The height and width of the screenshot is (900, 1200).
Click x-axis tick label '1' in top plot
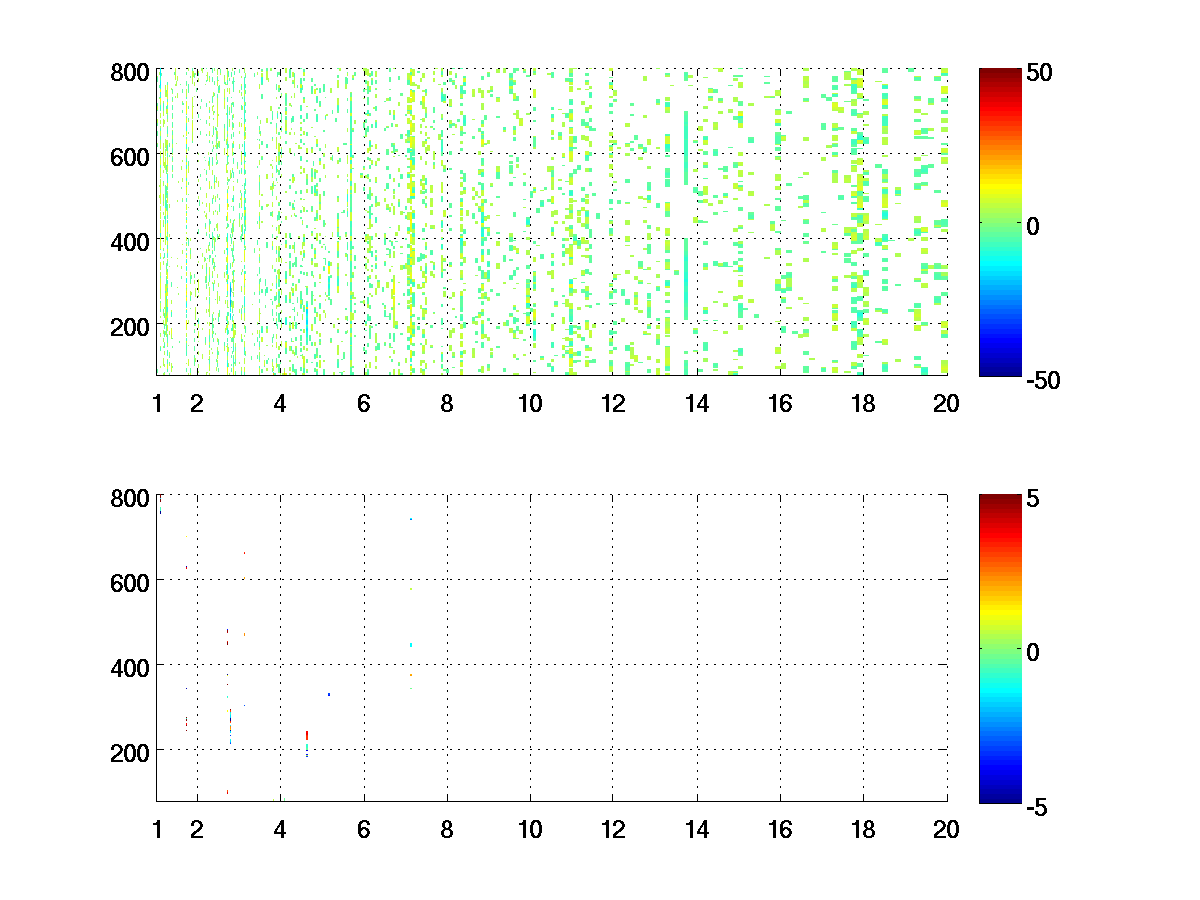[x=157, y=404]
